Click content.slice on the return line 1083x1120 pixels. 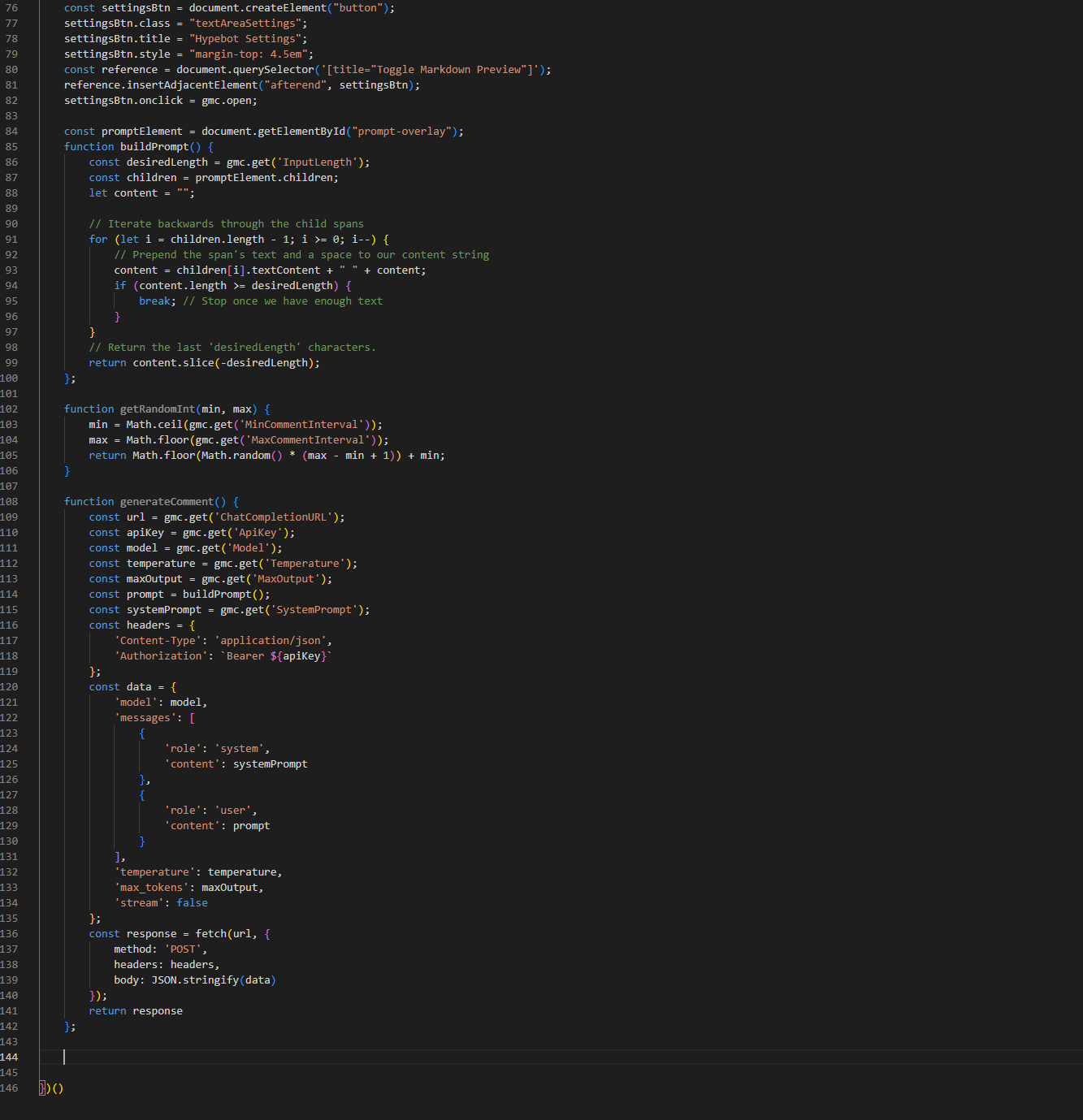tap(174, 363)
